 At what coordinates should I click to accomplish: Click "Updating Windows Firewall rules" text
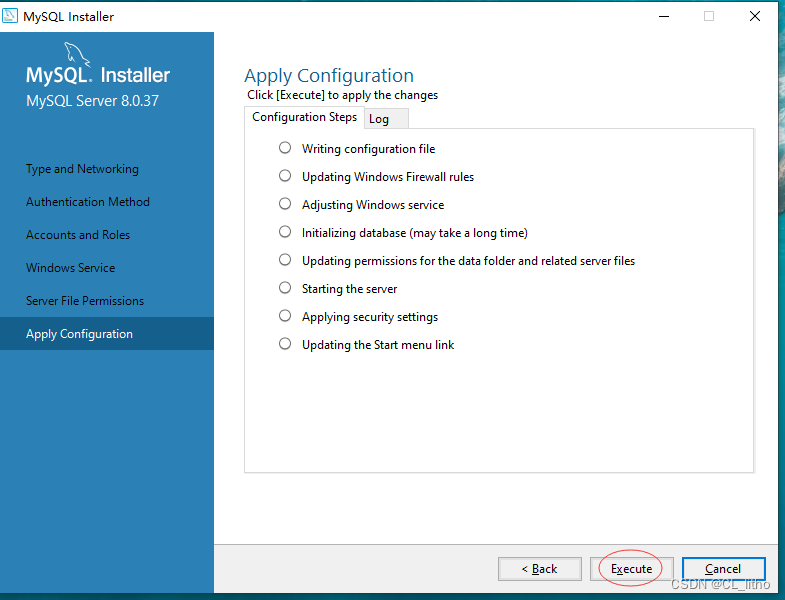(x=388, y=177)
